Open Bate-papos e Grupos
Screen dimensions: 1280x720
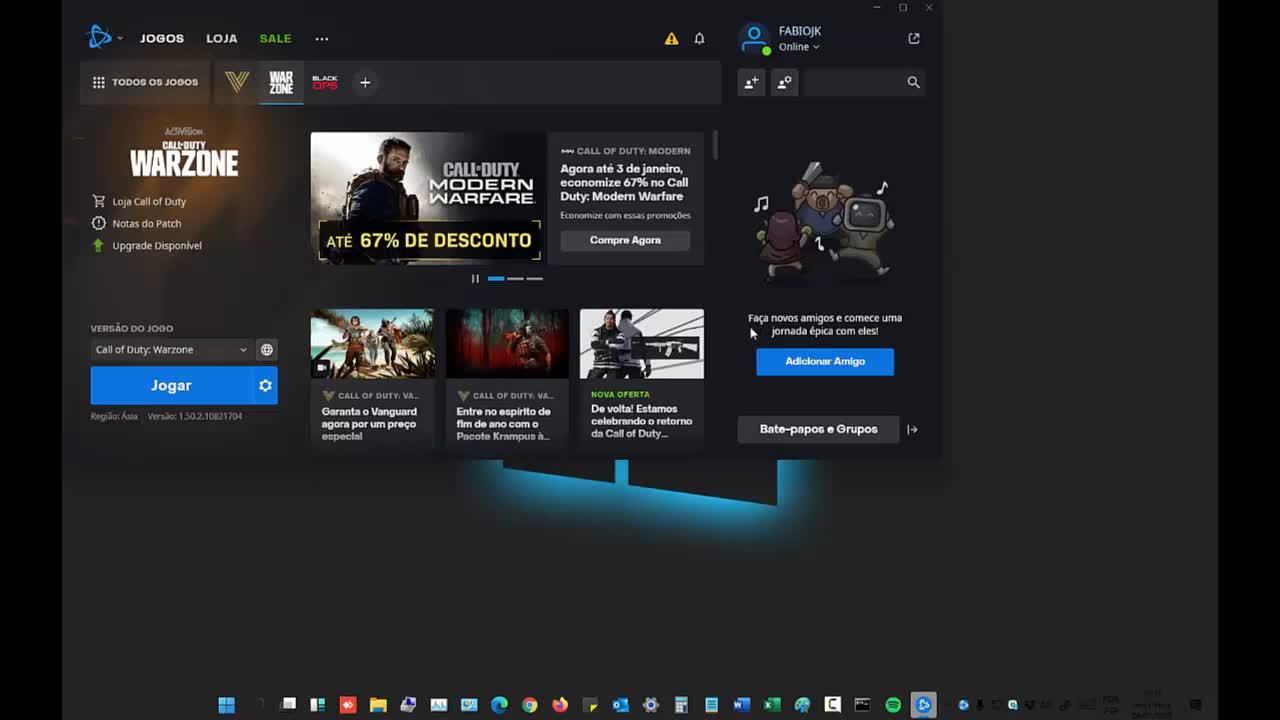[x=818, y=429]
